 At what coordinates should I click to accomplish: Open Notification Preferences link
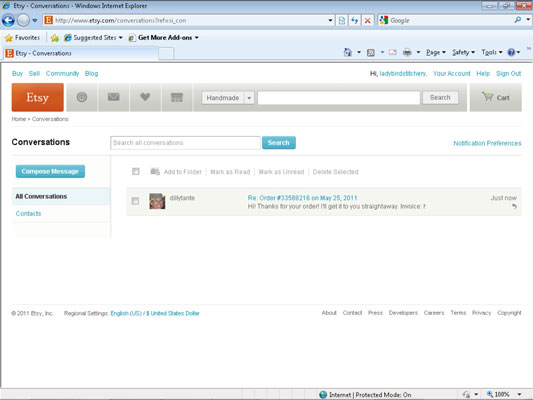tap(487, 143)
